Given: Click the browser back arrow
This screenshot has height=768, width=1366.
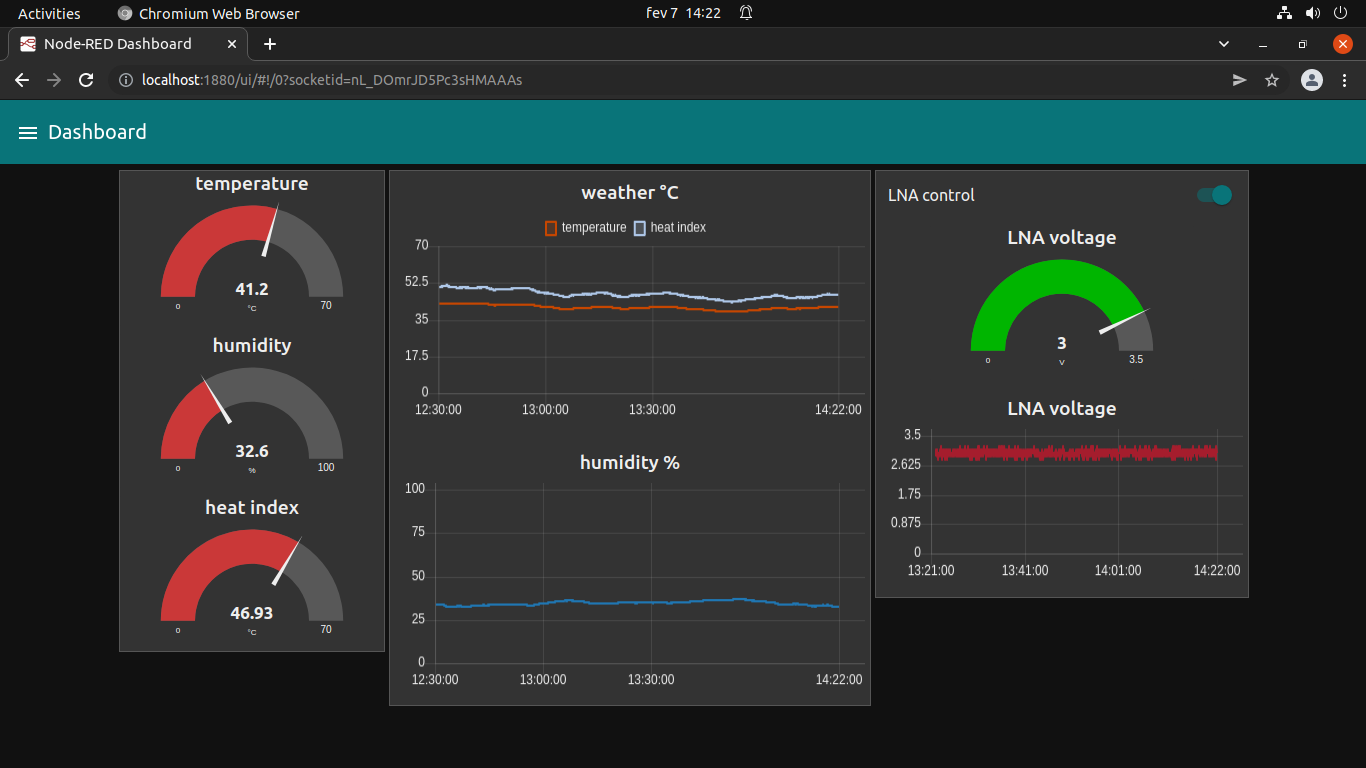Looking at the screenshot, I should pyautogui.click(x=21, y=80).
